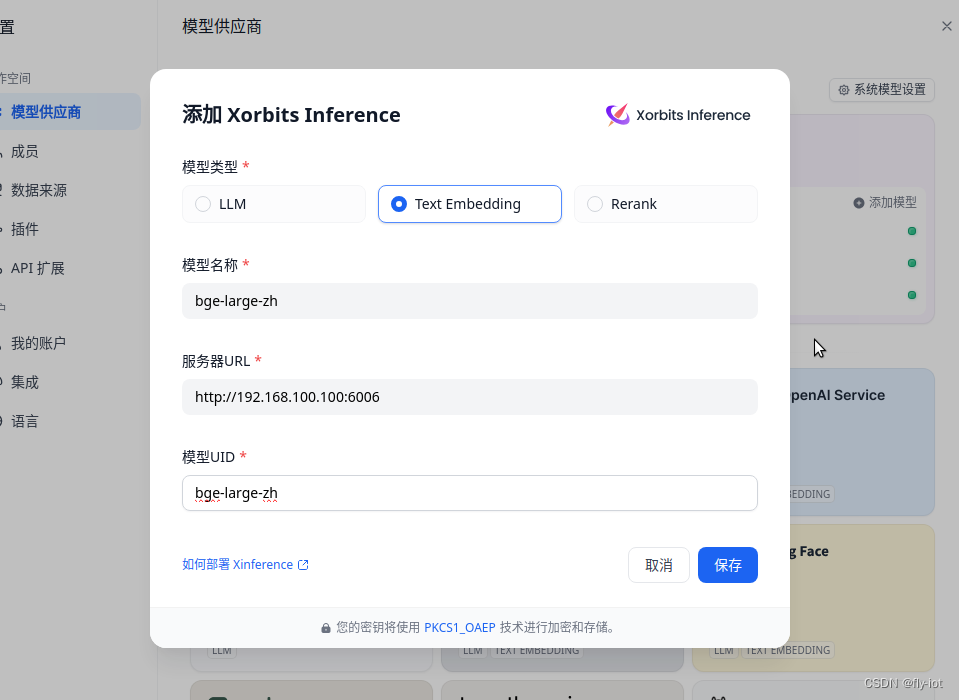The width and height of the screenshot is (959, 700).
Task: Click the external link icon beside Xinference
Action: (303, 565)
